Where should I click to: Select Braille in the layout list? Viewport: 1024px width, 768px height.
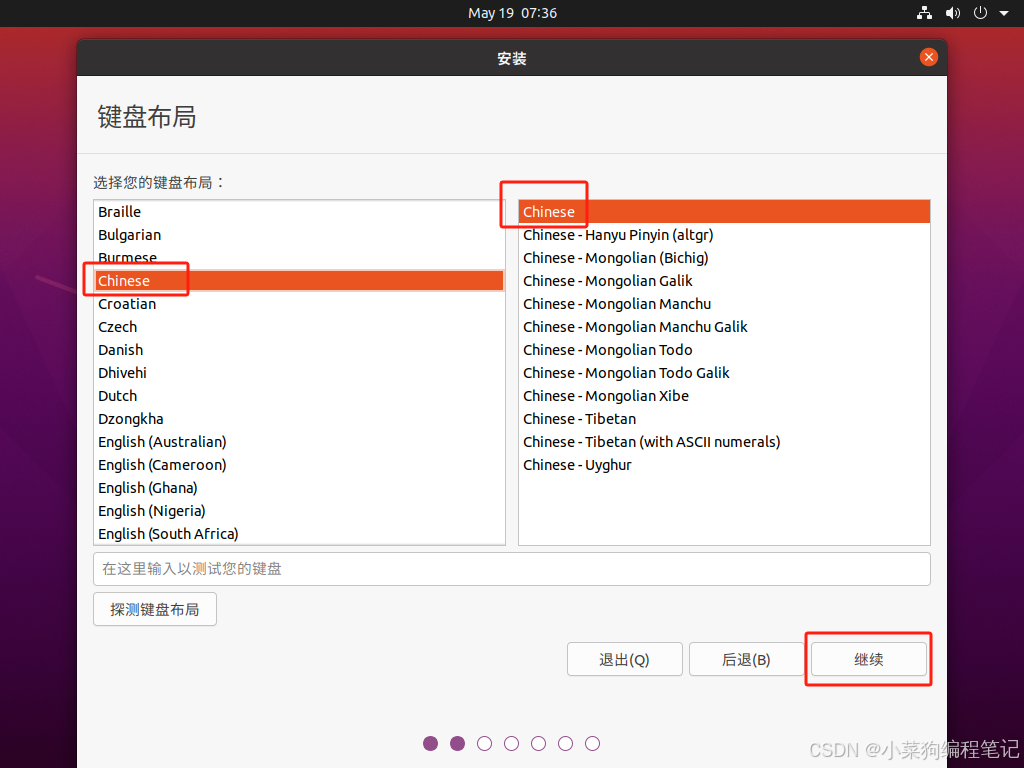tap(299, 212)
